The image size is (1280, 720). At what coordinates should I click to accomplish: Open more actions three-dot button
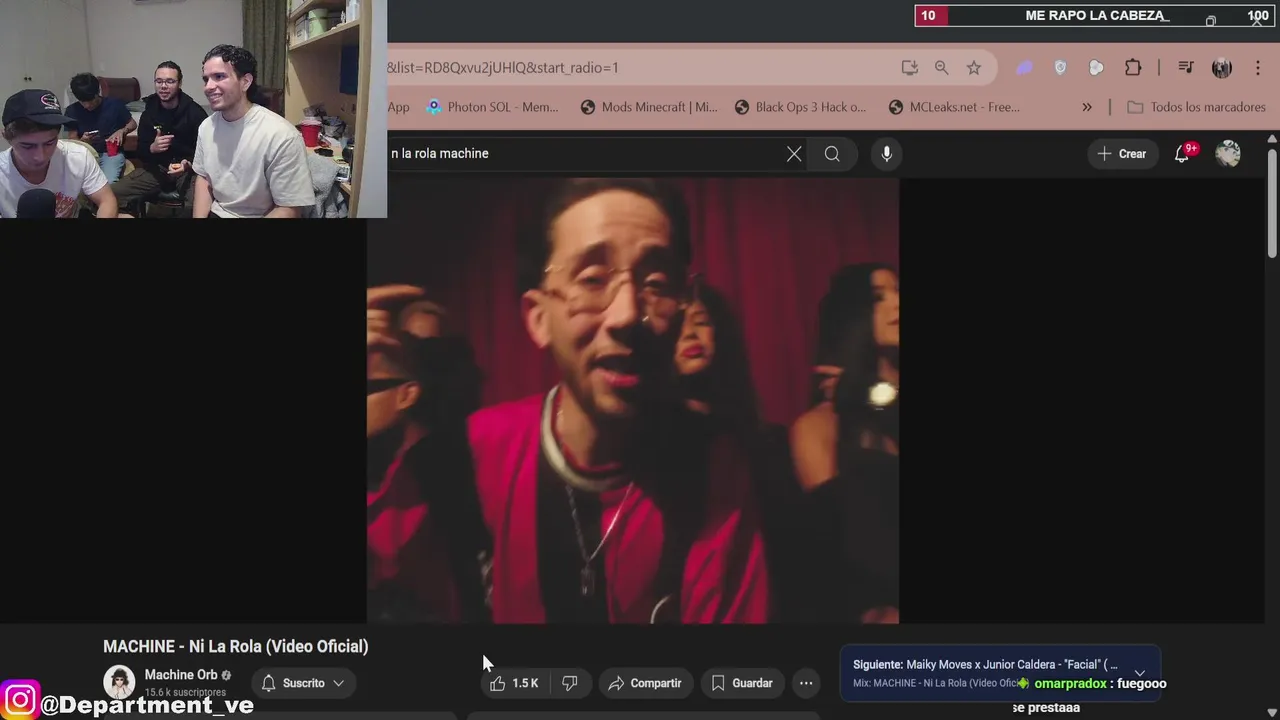(x=806, y=683)
